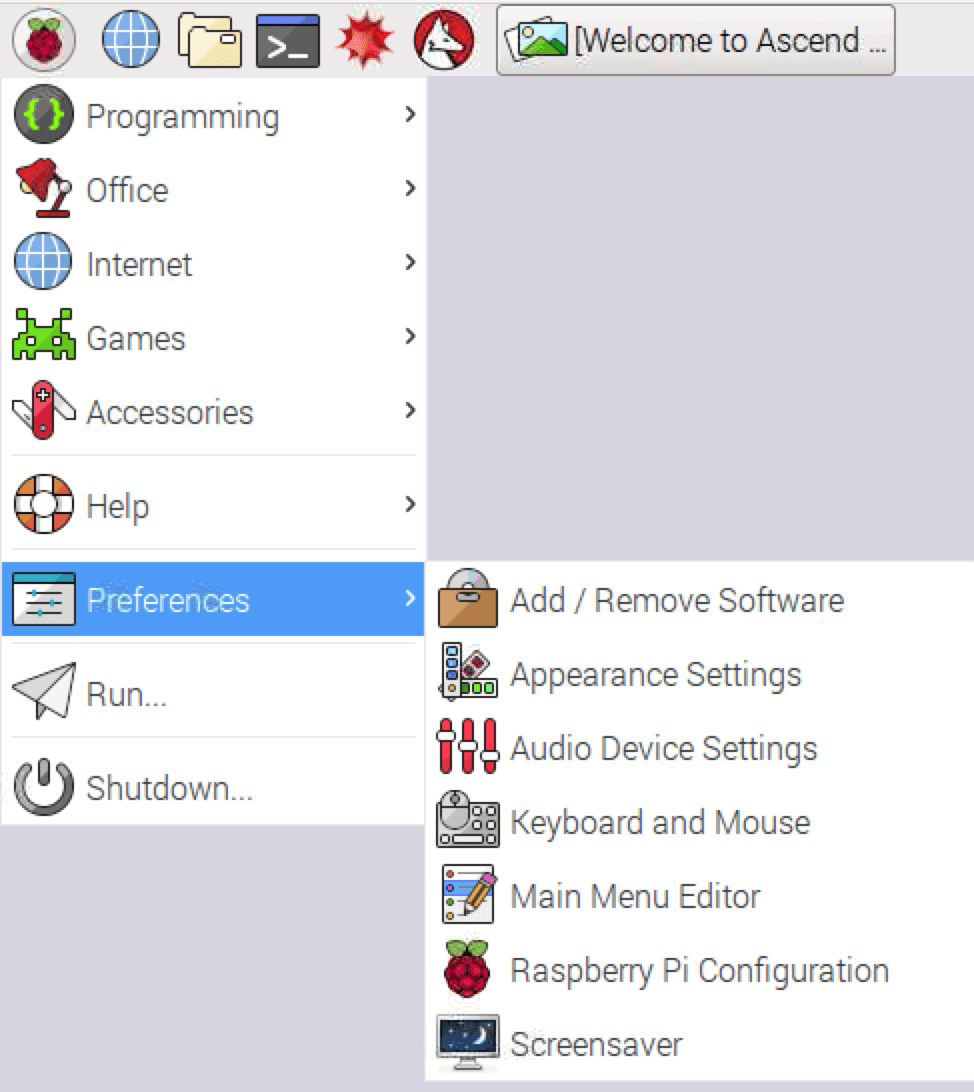974x1092 pixels.
Task: Click the Raspberry Pi menu icon
Action: point(42,40)
